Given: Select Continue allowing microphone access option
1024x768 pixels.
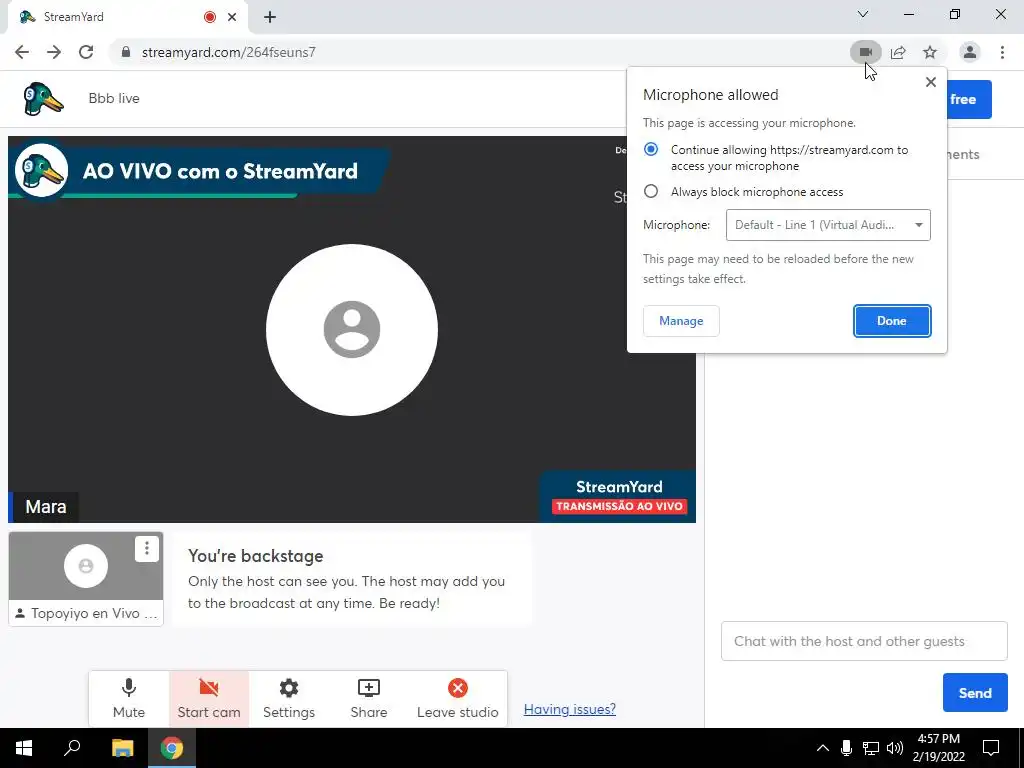Looking at the screenshot, I should click(651, 149).
